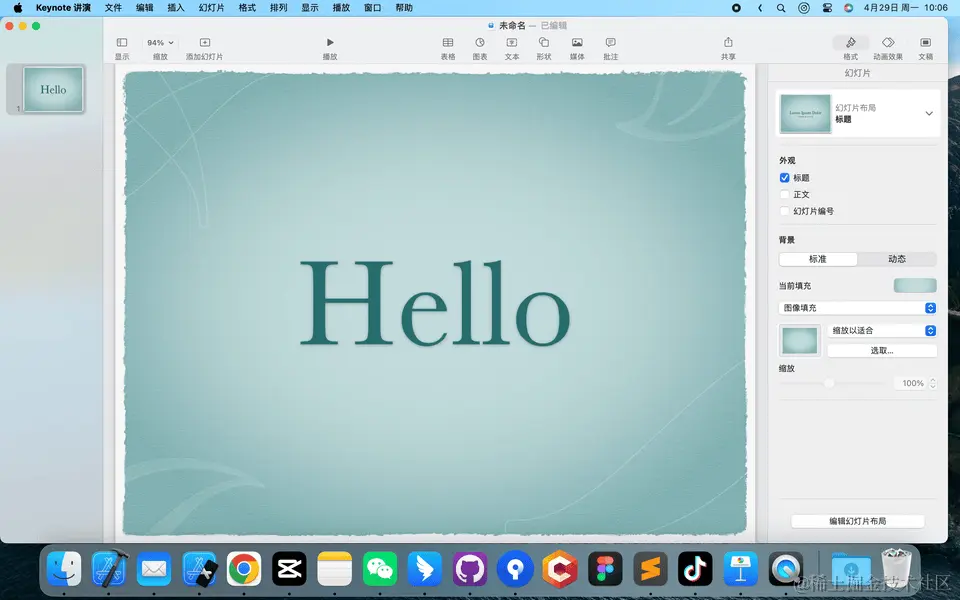Open Control Center in menu bar
The image size is (960, 600).
point(827,8)
